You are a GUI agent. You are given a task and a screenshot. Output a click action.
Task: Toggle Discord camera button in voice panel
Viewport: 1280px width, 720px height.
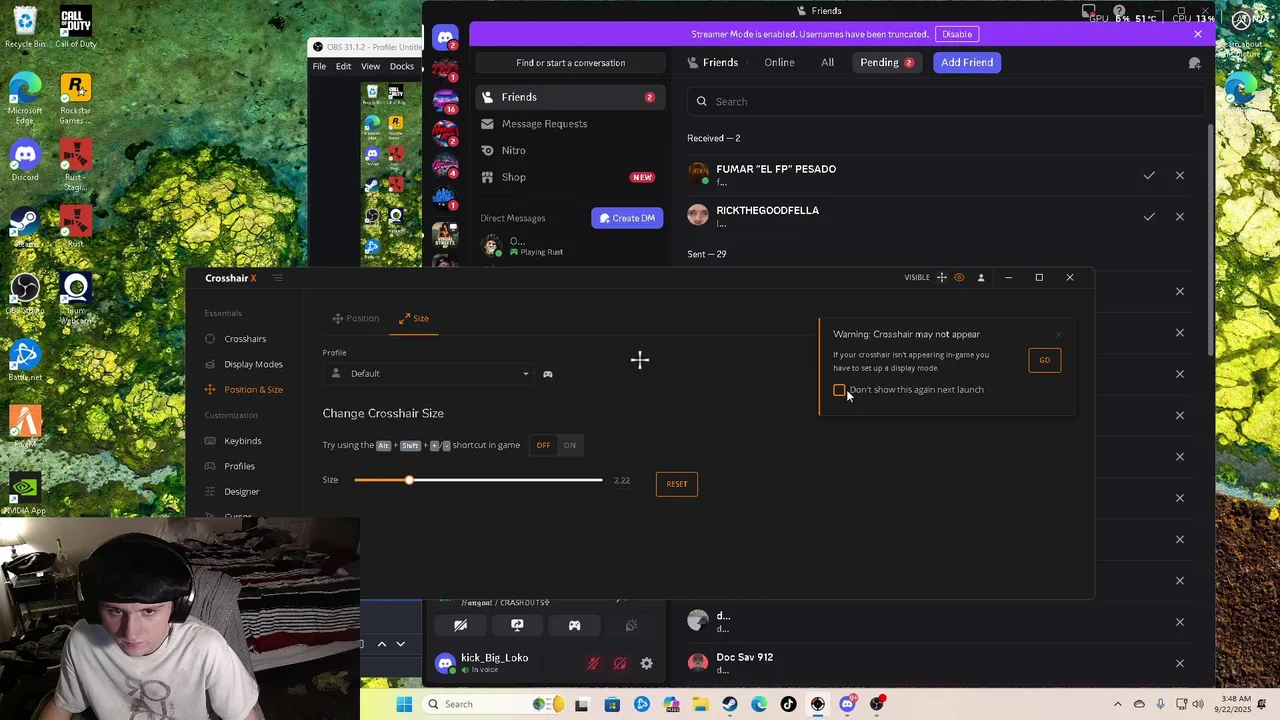[x=460, y=626]
